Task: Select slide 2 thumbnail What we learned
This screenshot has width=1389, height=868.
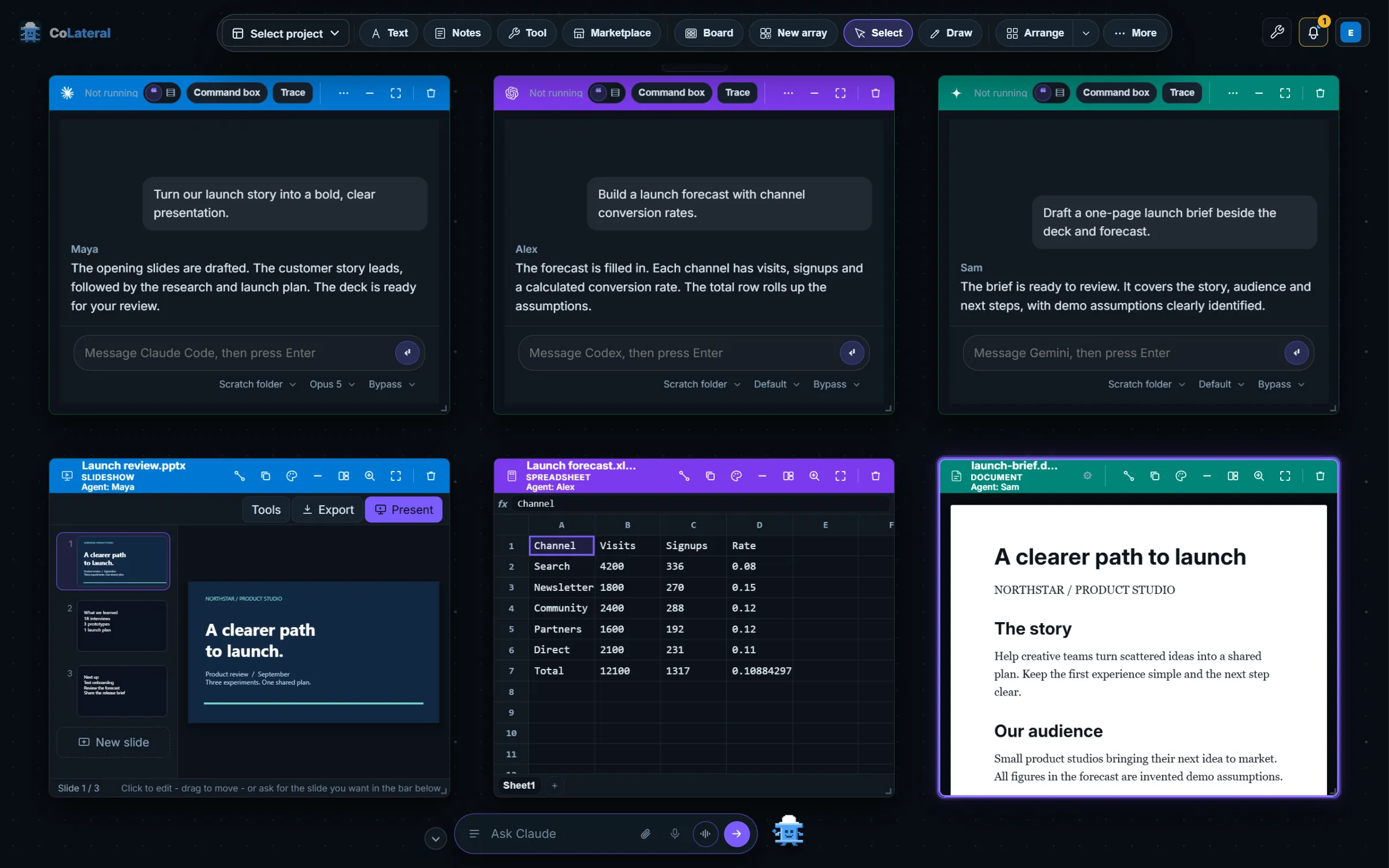Action: coord(122,626)
